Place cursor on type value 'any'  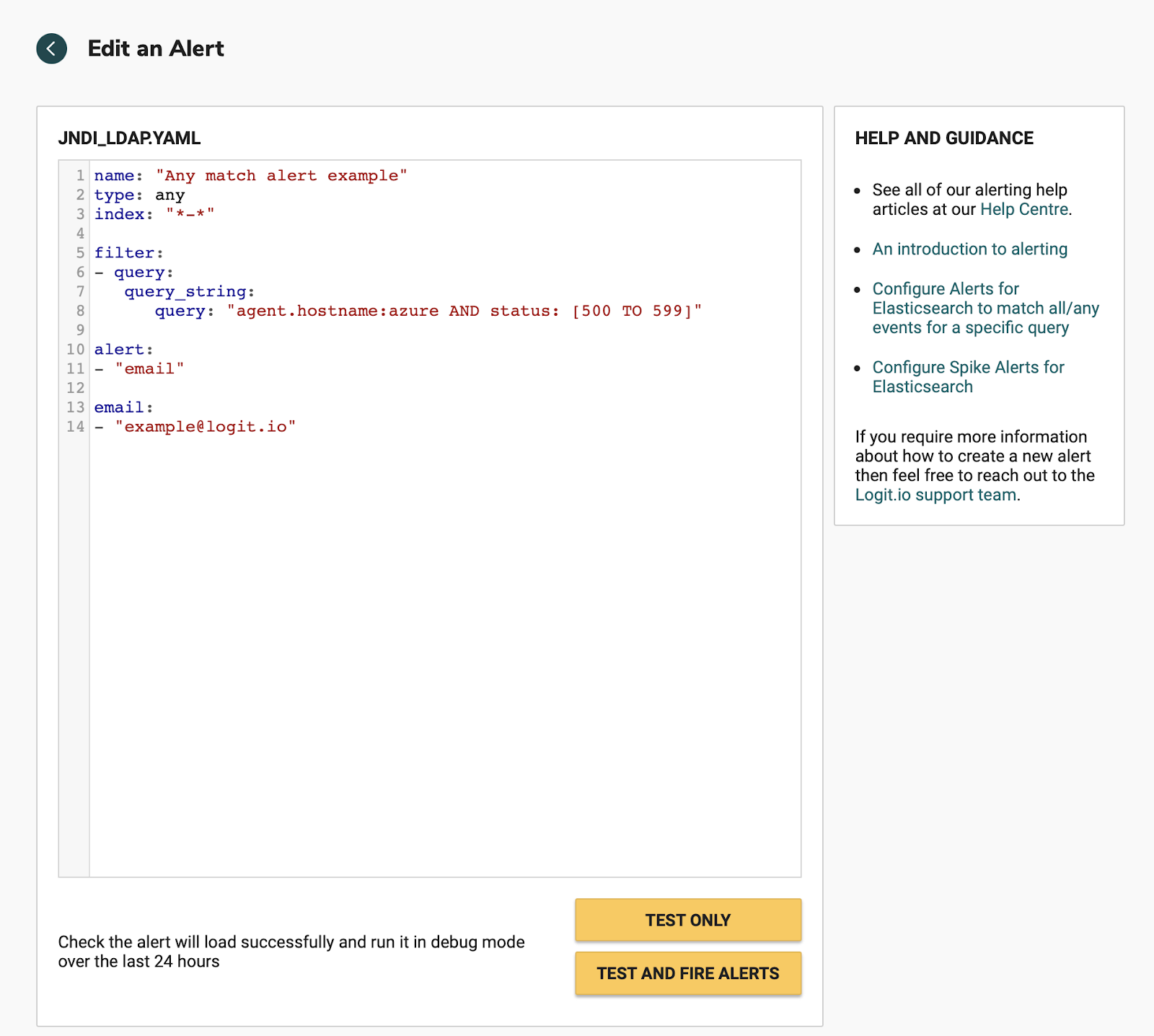170,195
